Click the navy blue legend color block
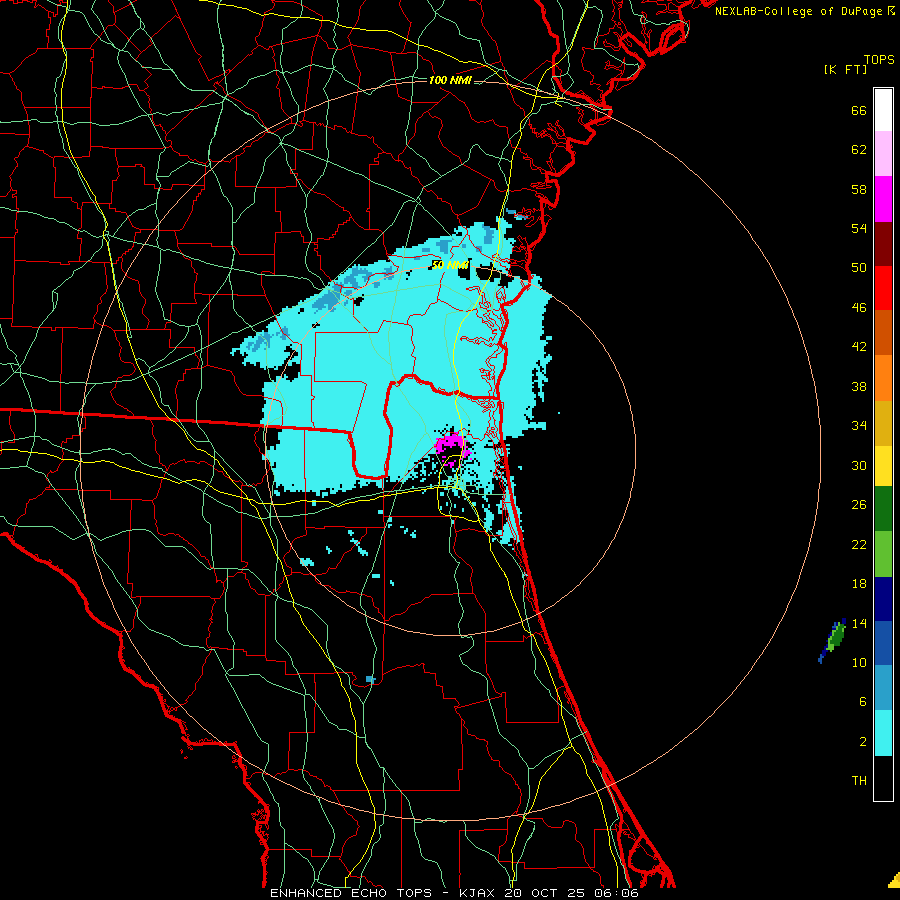The width and height of the screenshot is (900, 900). tap(883, 599)
